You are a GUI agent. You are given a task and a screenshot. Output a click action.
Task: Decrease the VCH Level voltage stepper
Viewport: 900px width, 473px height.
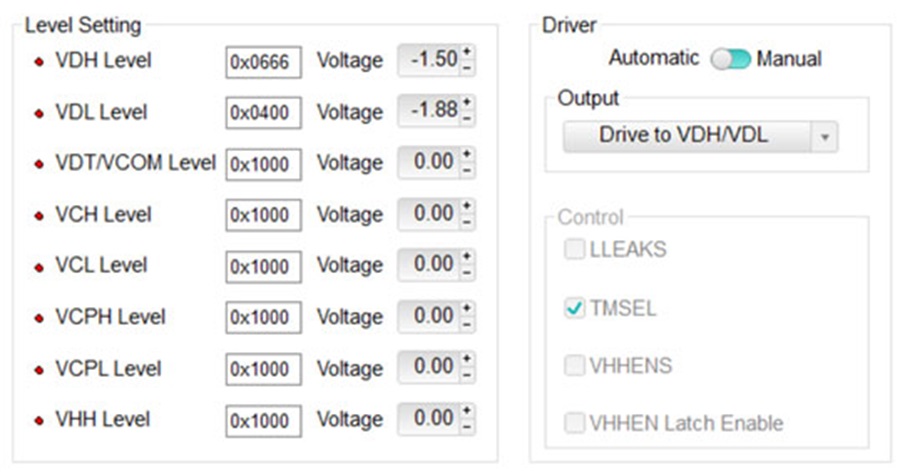(467, 222)
